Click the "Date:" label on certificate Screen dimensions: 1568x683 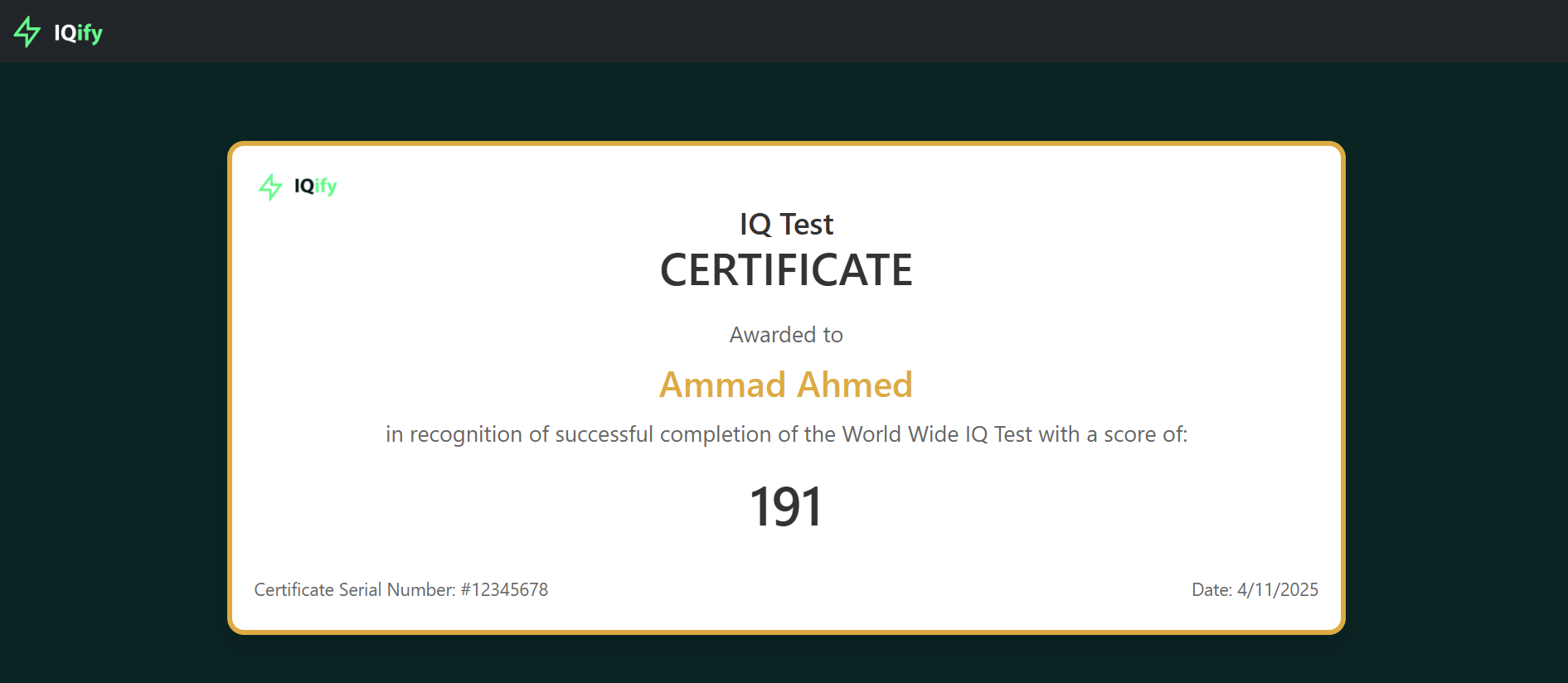click(x=1211, y=589)
